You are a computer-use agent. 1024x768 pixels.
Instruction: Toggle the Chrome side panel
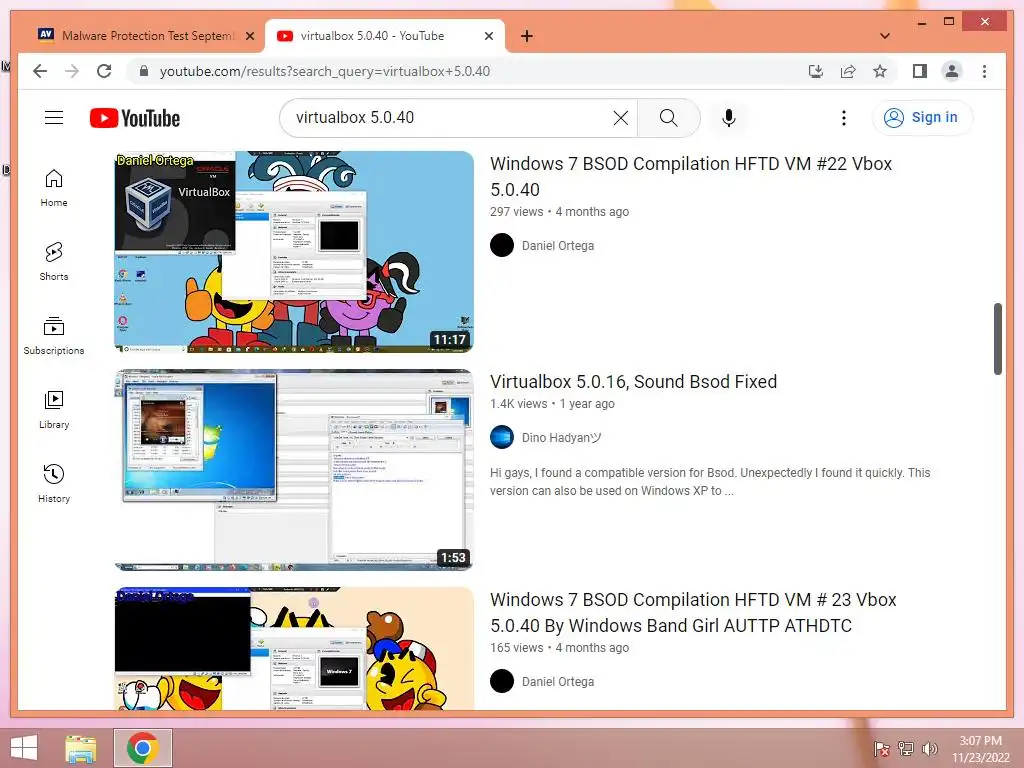[x=920, y=71]
